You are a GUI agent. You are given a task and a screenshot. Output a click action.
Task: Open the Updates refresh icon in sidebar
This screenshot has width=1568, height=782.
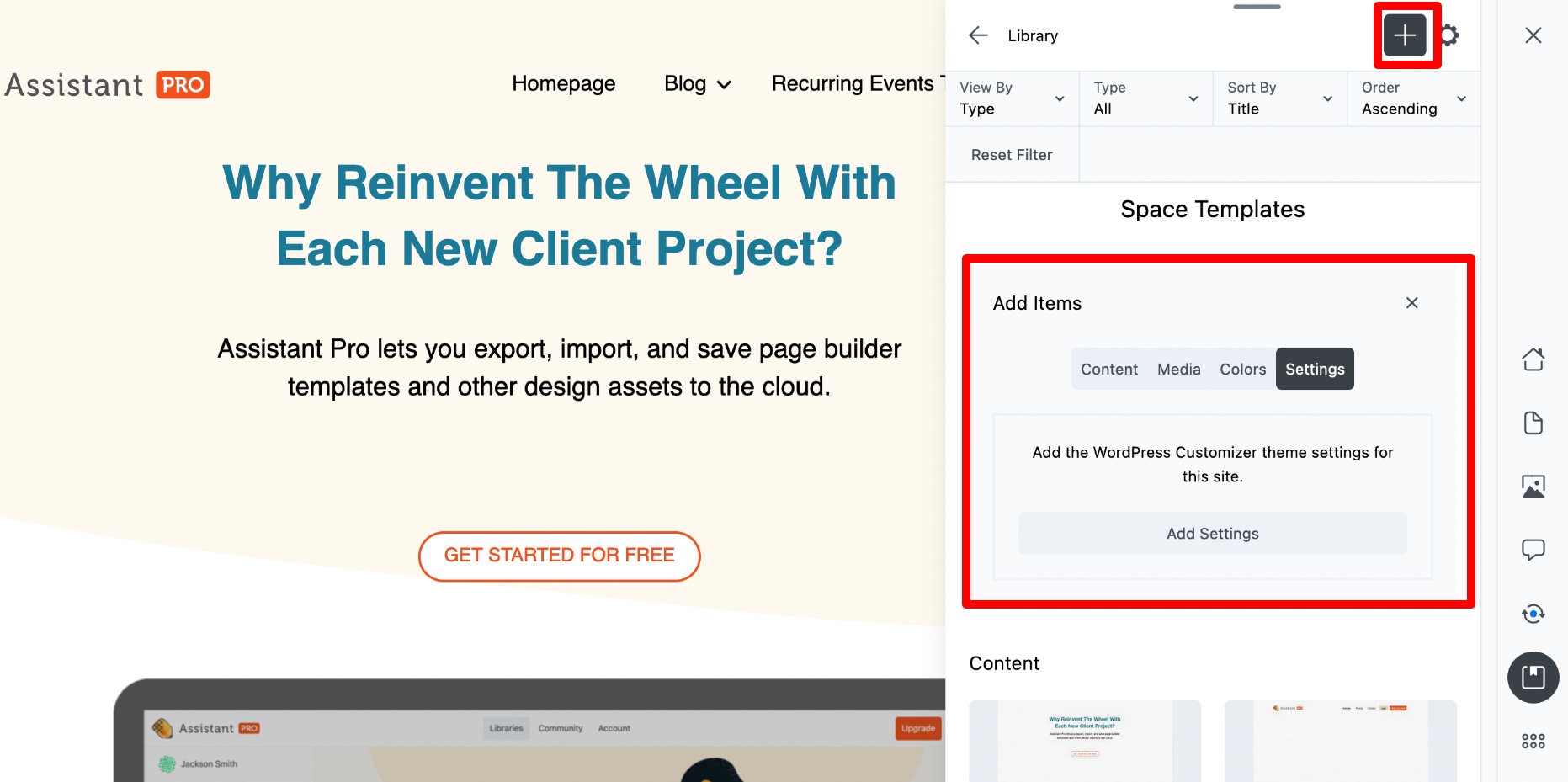tap(1533, 614)
